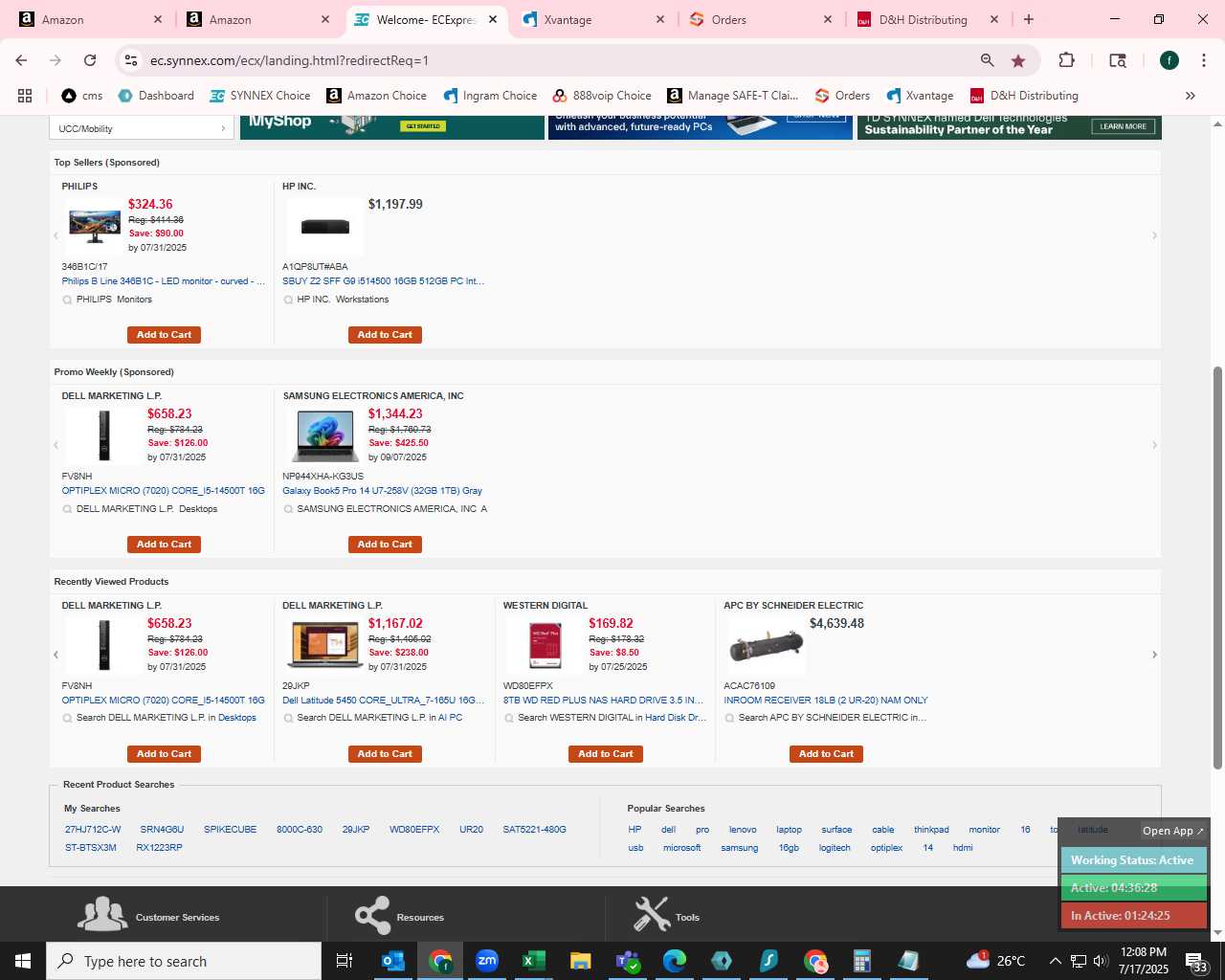Add WD Red Plus drive to cart

(x=606, y=754)
